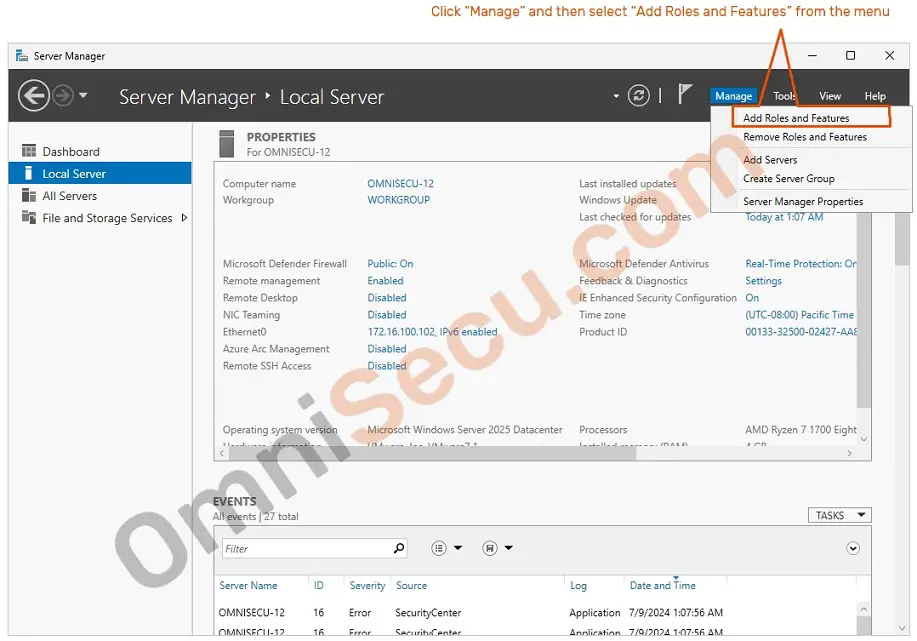917x641 pixels.
Task: Click the Properties server tower icon
Action: pyautogui.click(x=226, y=144)
